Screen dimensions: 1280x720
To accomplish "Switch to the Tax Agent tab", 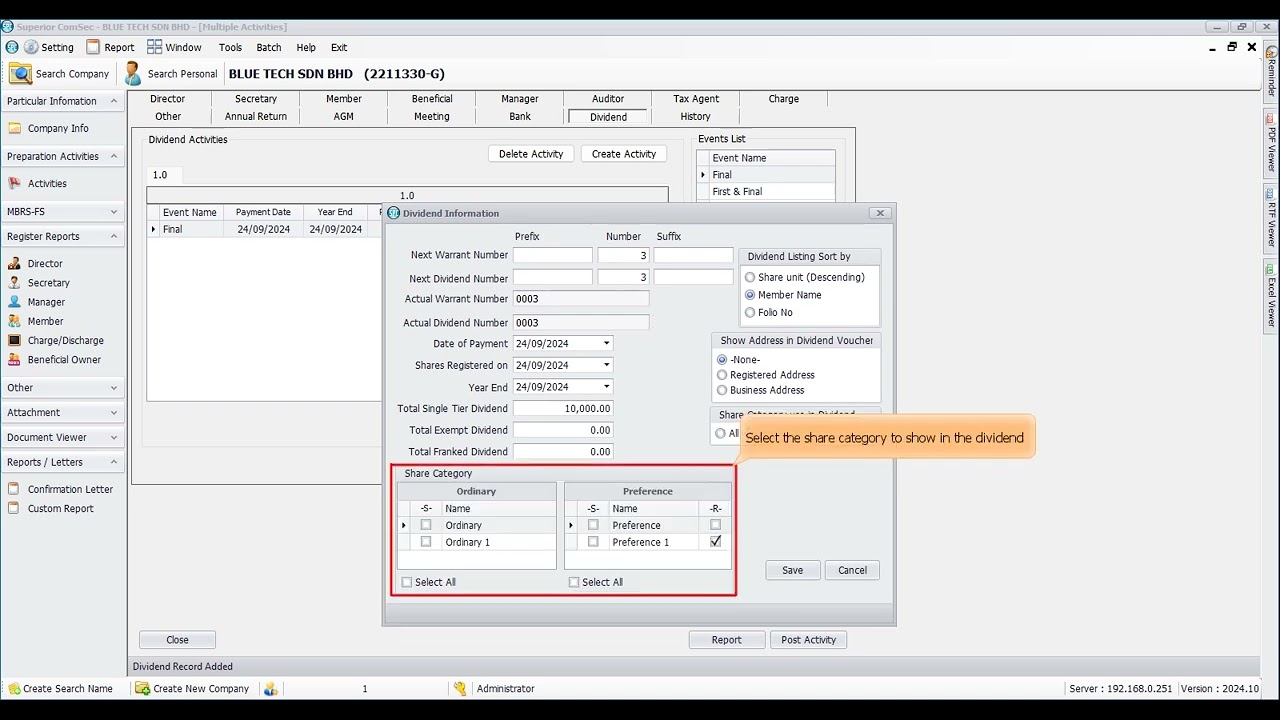I will (696, 99).
